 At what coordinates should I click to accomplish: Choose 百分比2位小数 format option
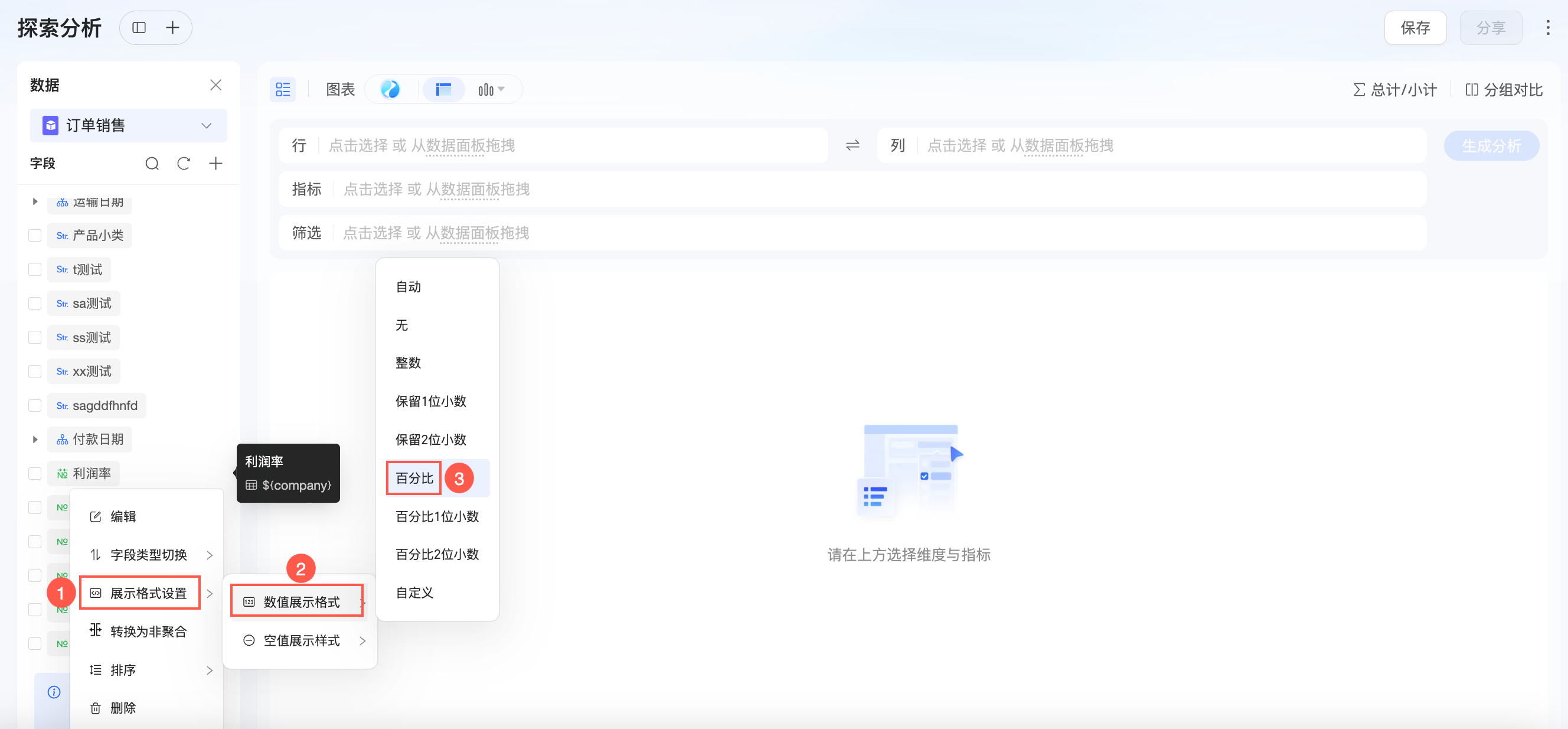(437, 554)
